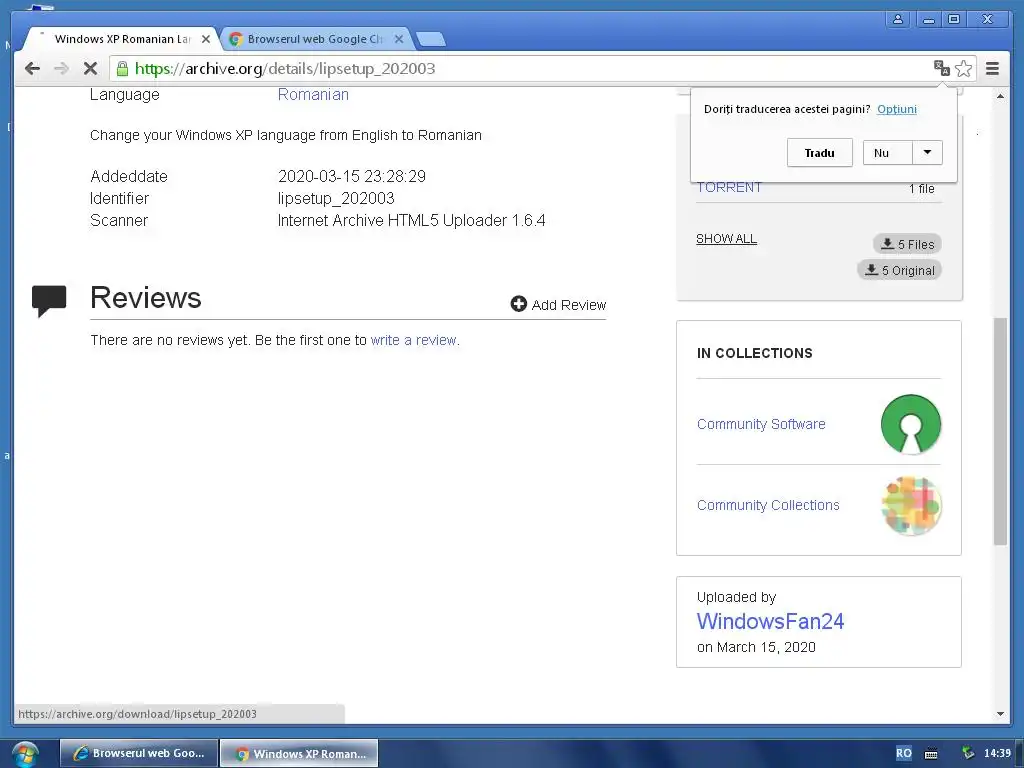Go back to the previous page

click(x=32, y=69)
